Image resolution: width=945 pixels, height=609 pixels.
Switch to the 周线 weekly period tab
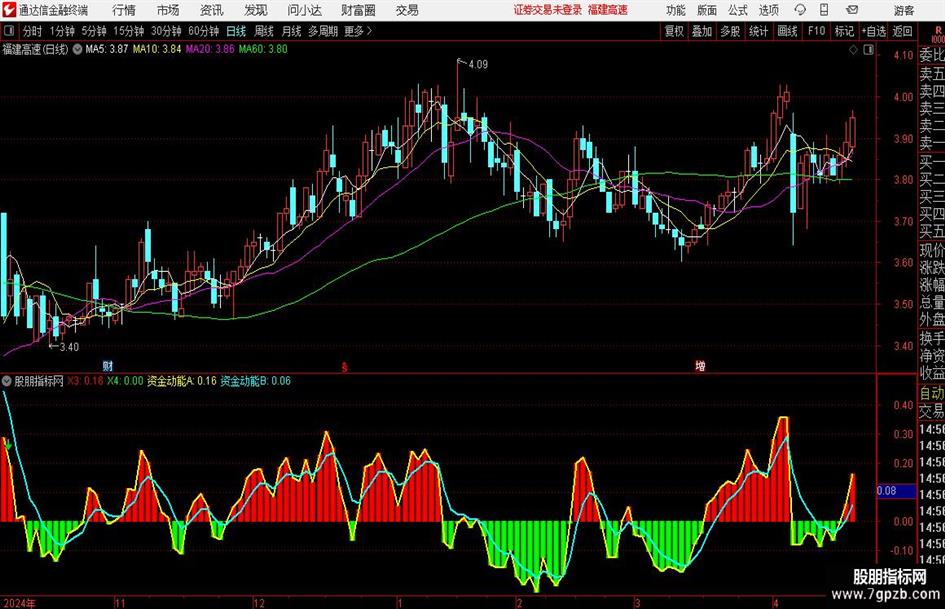coord(264,31)
